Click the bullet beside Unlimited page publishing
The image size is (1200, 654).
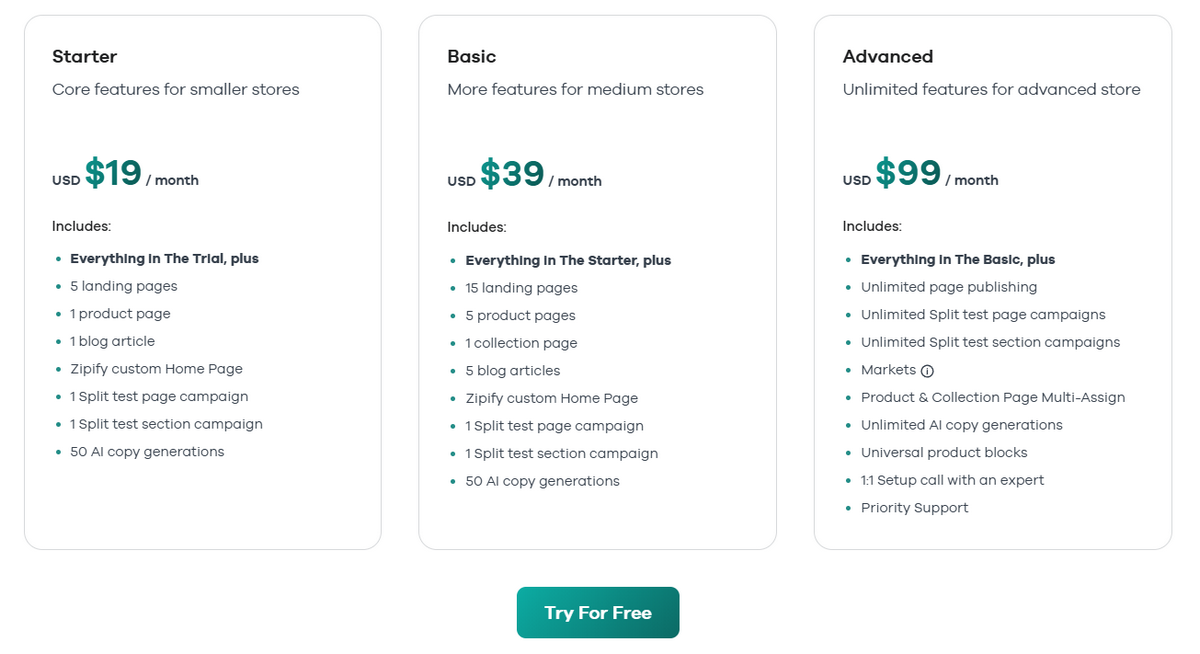[848, 287]
